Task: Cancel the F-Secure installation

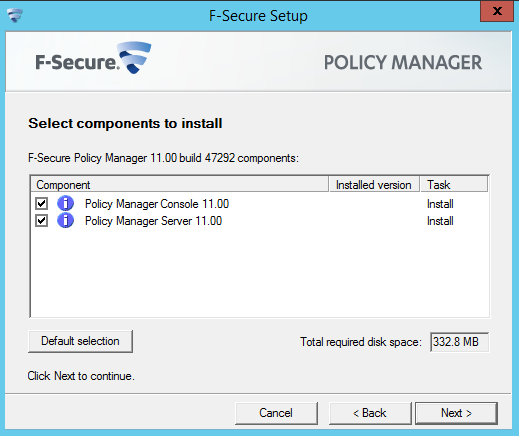Action: click(276, 413)
